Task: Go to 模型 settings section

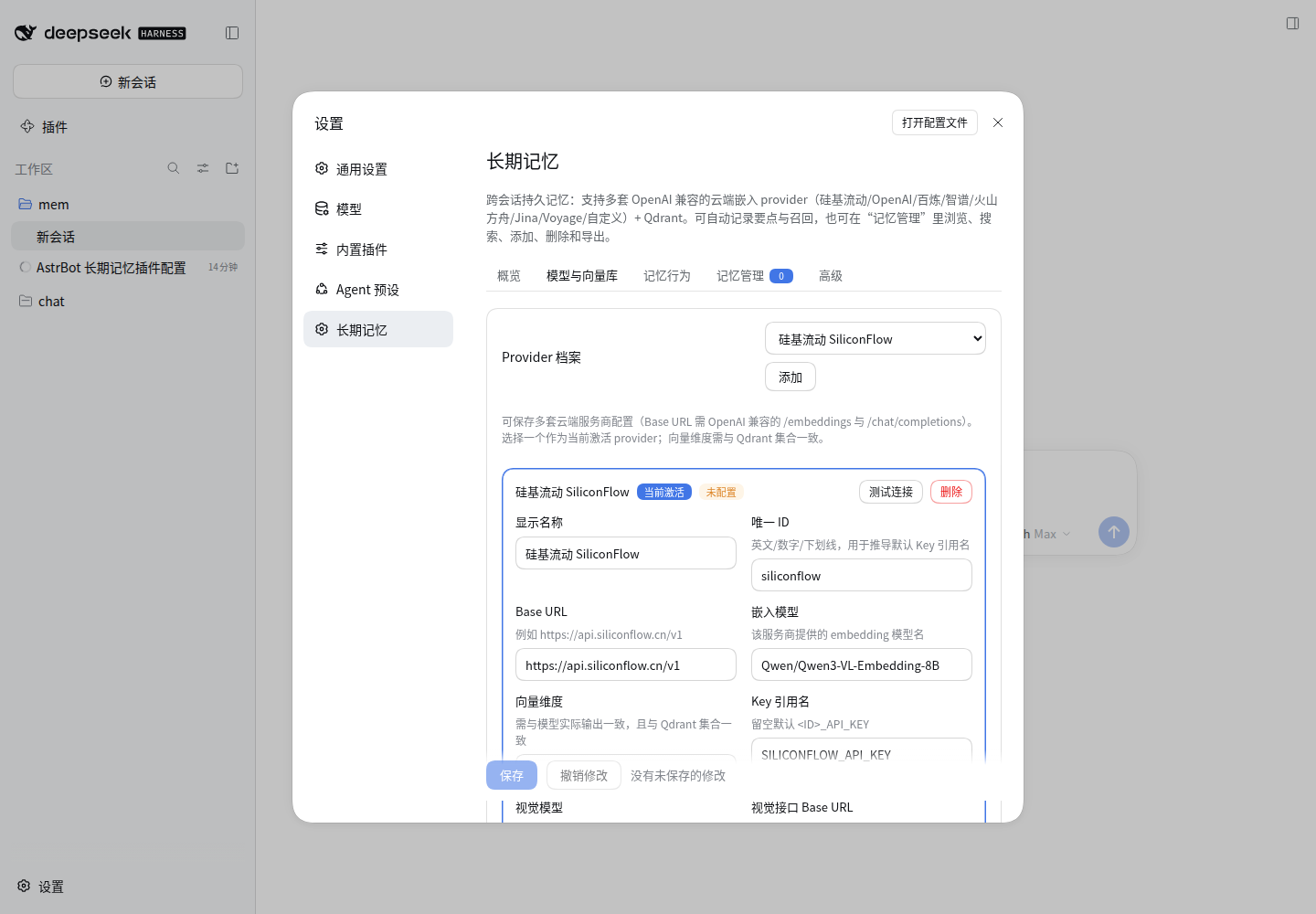Action: click(378, 209)
